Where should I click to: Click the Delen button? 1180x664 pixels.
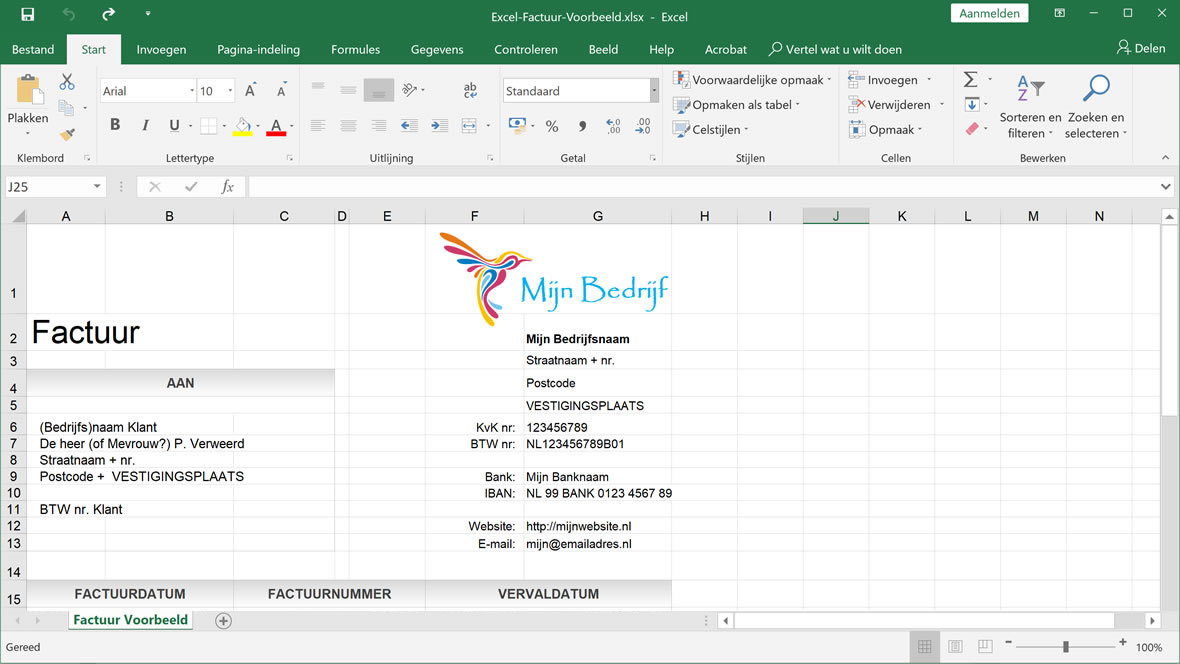[1142, 47]
